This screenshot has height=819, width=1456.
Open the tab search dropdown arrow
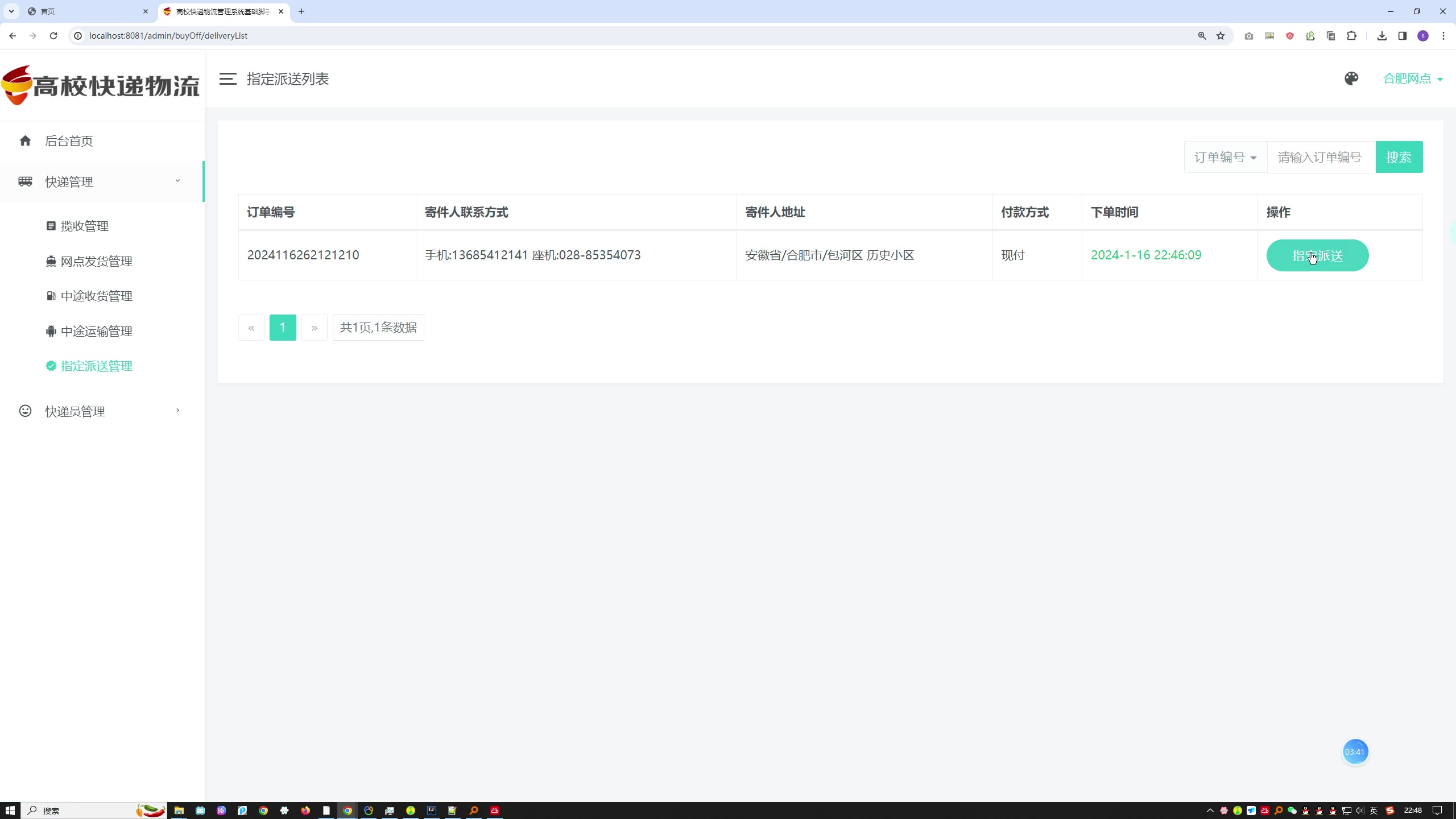[x=11, y=11]
